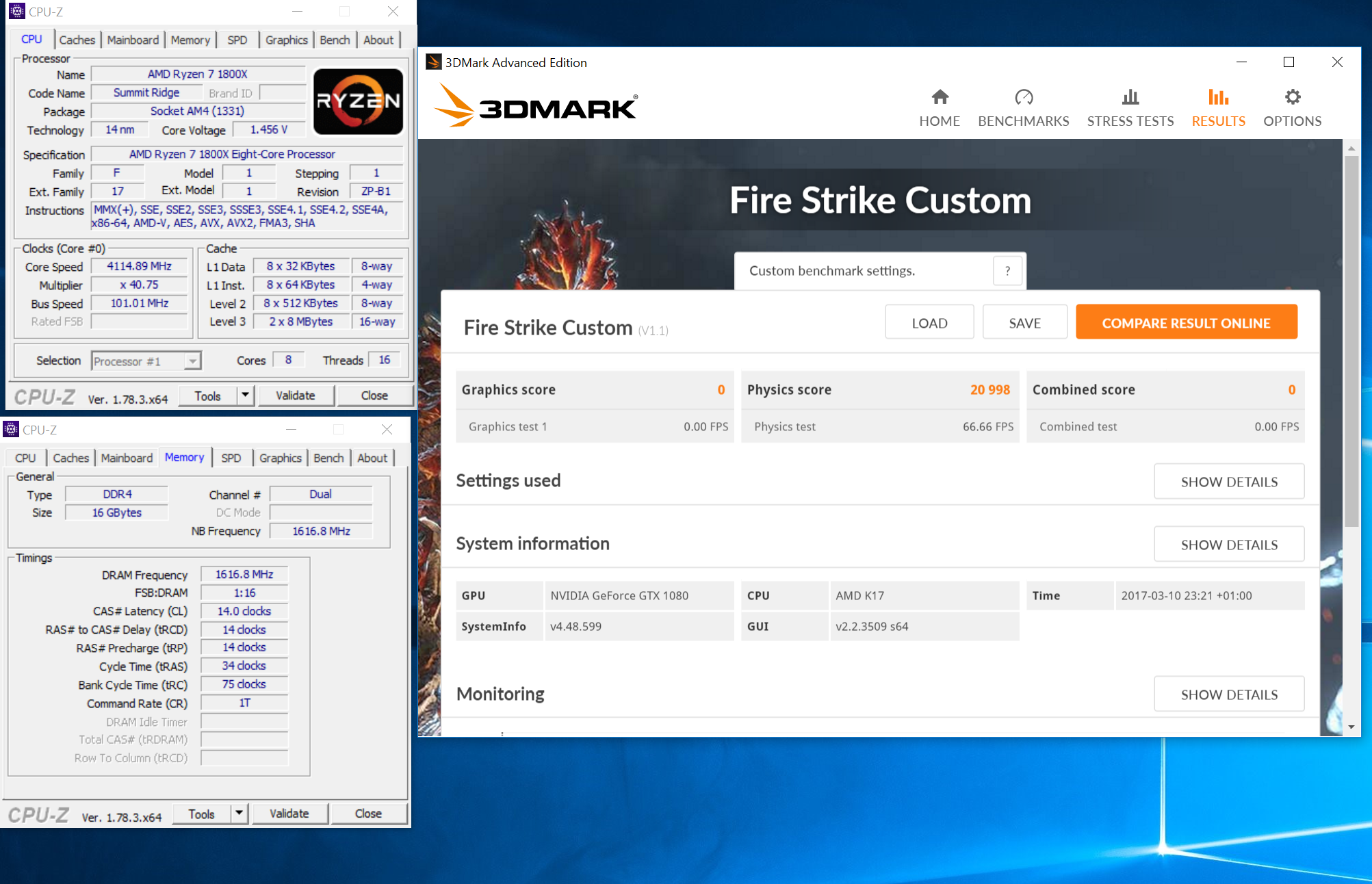This screenshot has height=884, width=1372.
Task: Minimize the 3DMark Advanced Edition window
Action: (x=1241, y=62)
